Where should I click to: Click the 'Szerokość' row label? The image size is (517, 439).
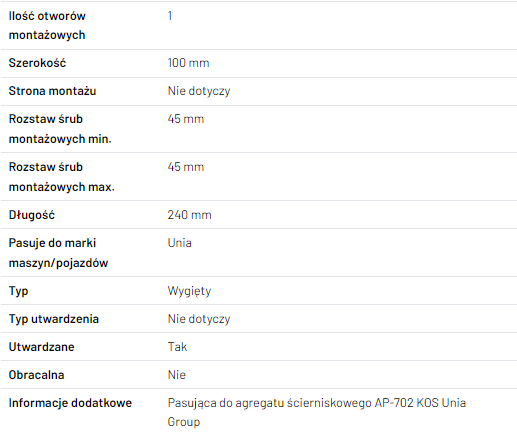tap(37, 63)
